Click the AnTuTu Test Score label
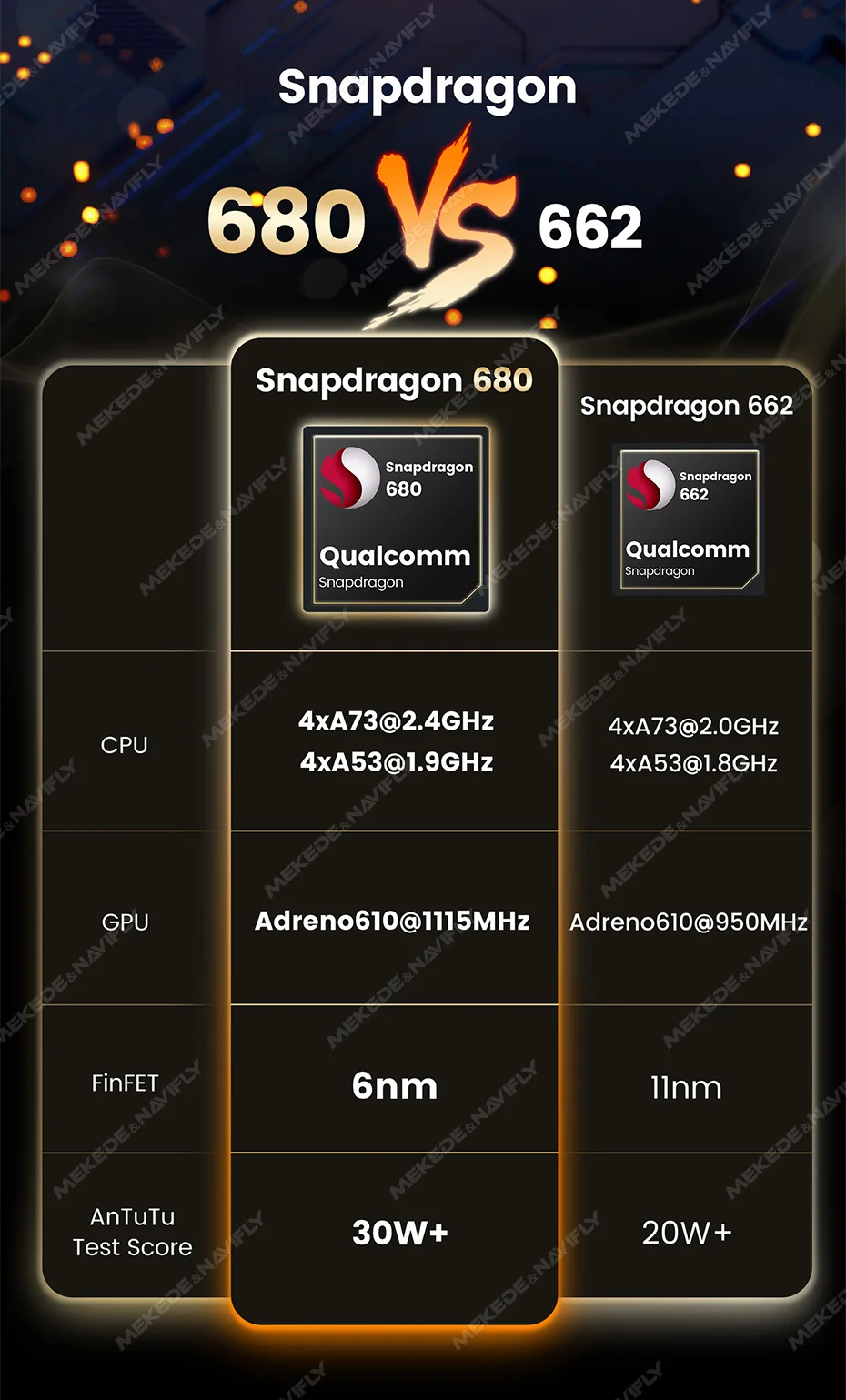The image size is (846, 1400). coord(132,1232)
